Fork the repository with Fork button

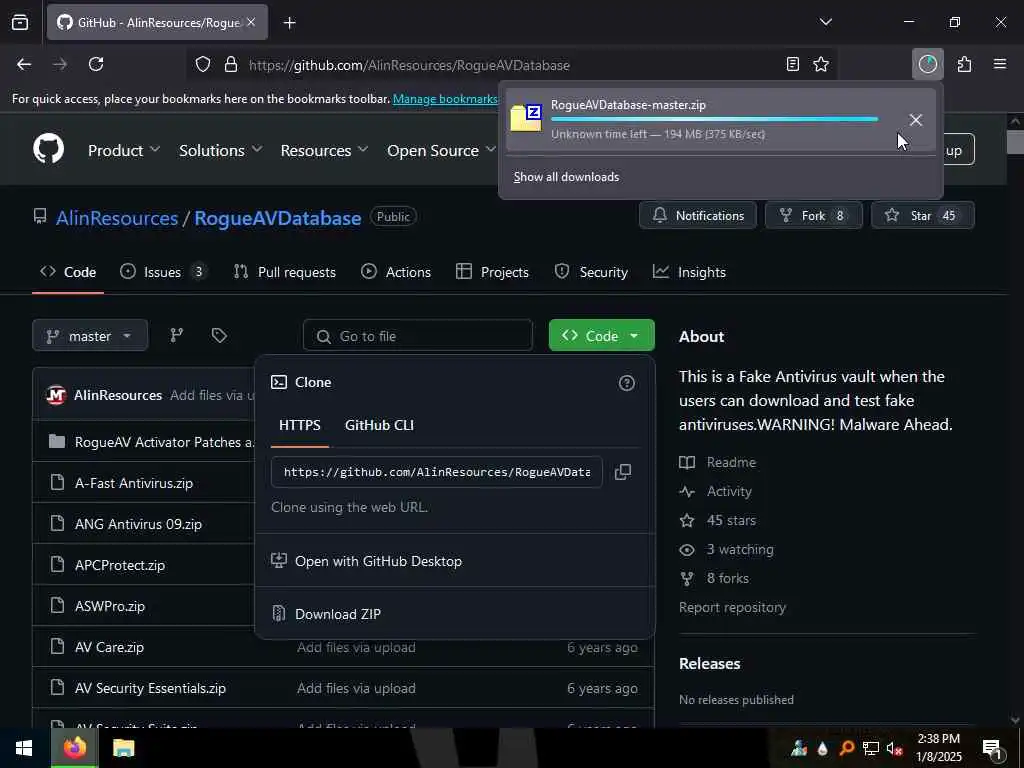point(814,216)
